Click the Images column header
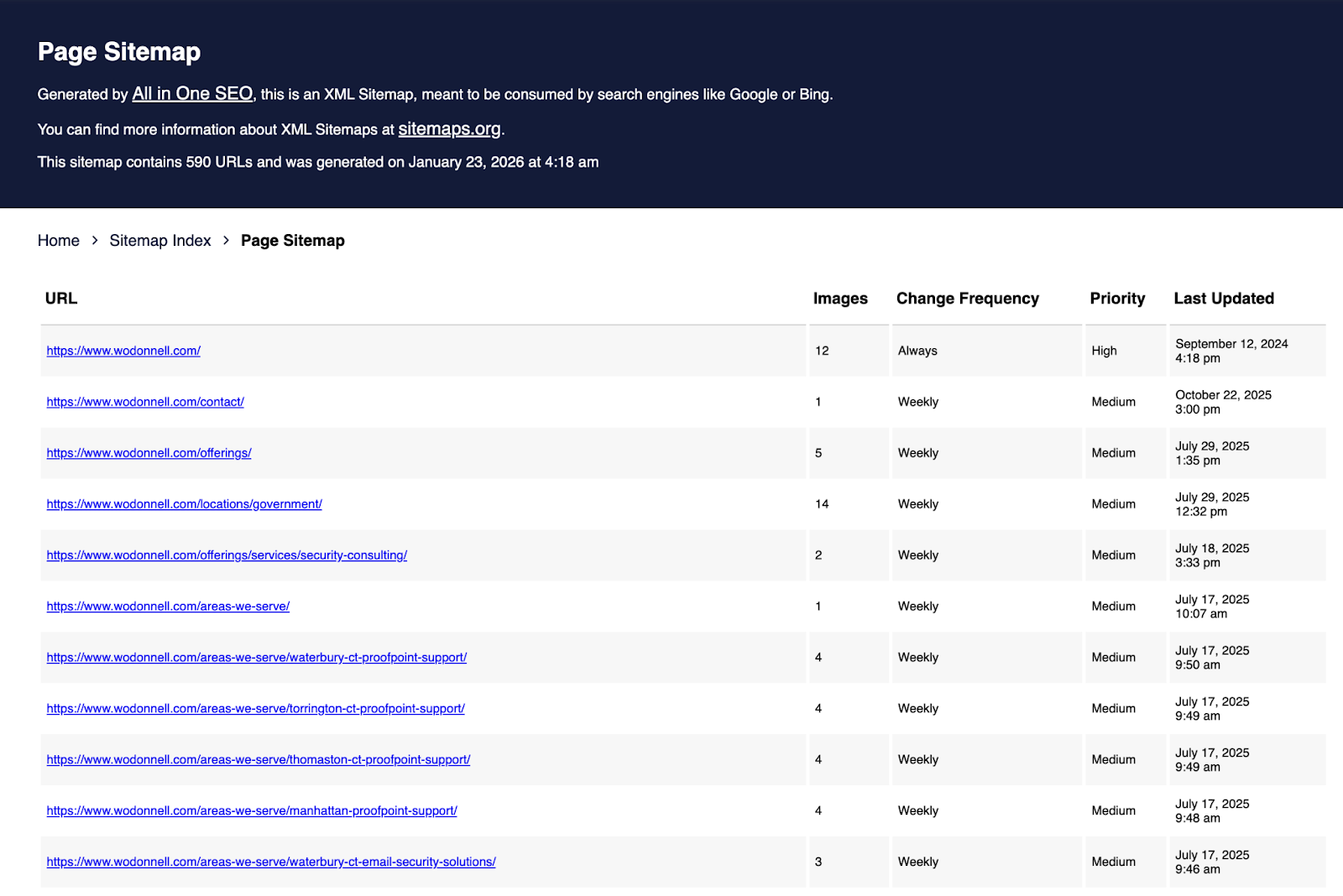 [x=839, y=299]
